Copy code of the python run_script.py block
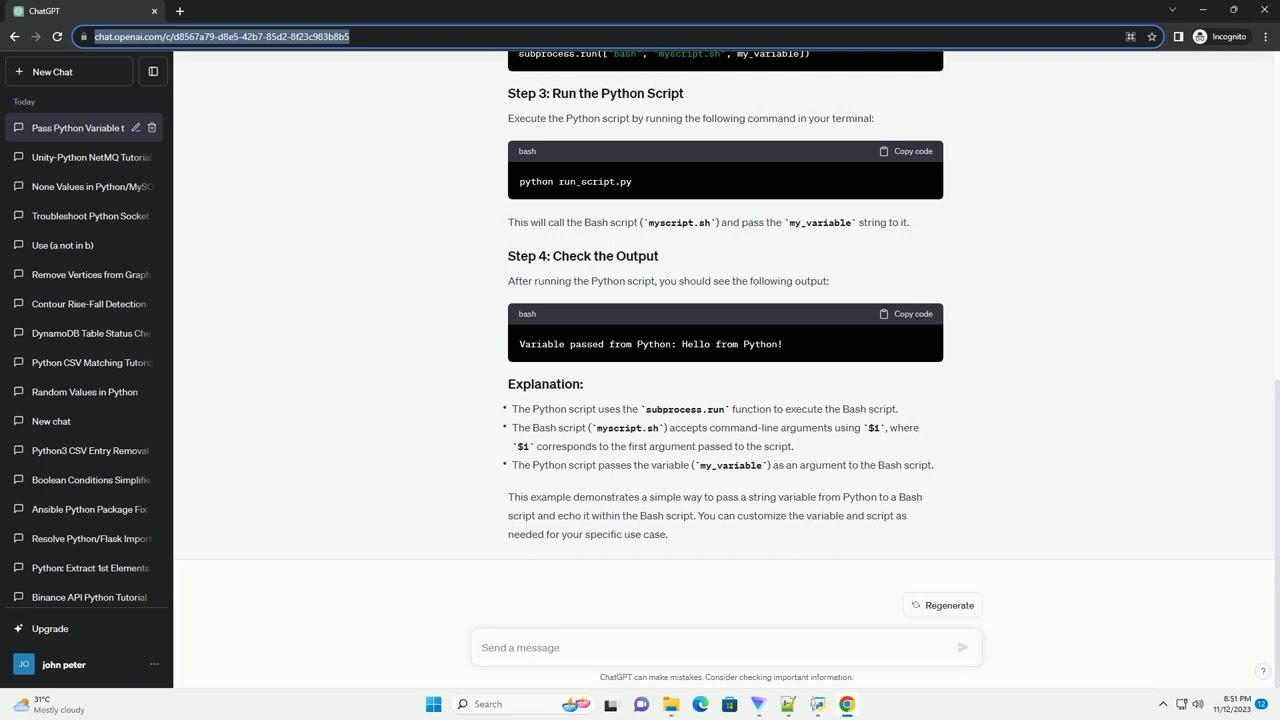The image size is (1280, 720). (906, 151)
